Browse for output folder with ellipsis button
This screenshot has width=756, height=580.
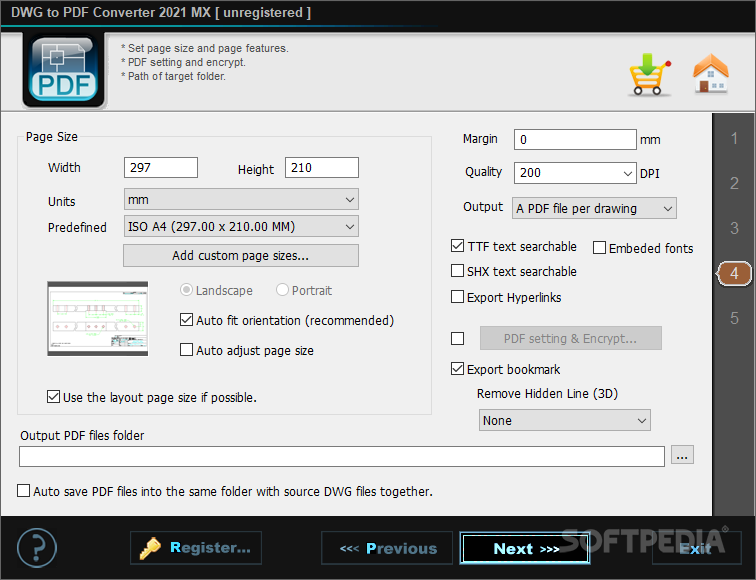[x=682, y=455]
